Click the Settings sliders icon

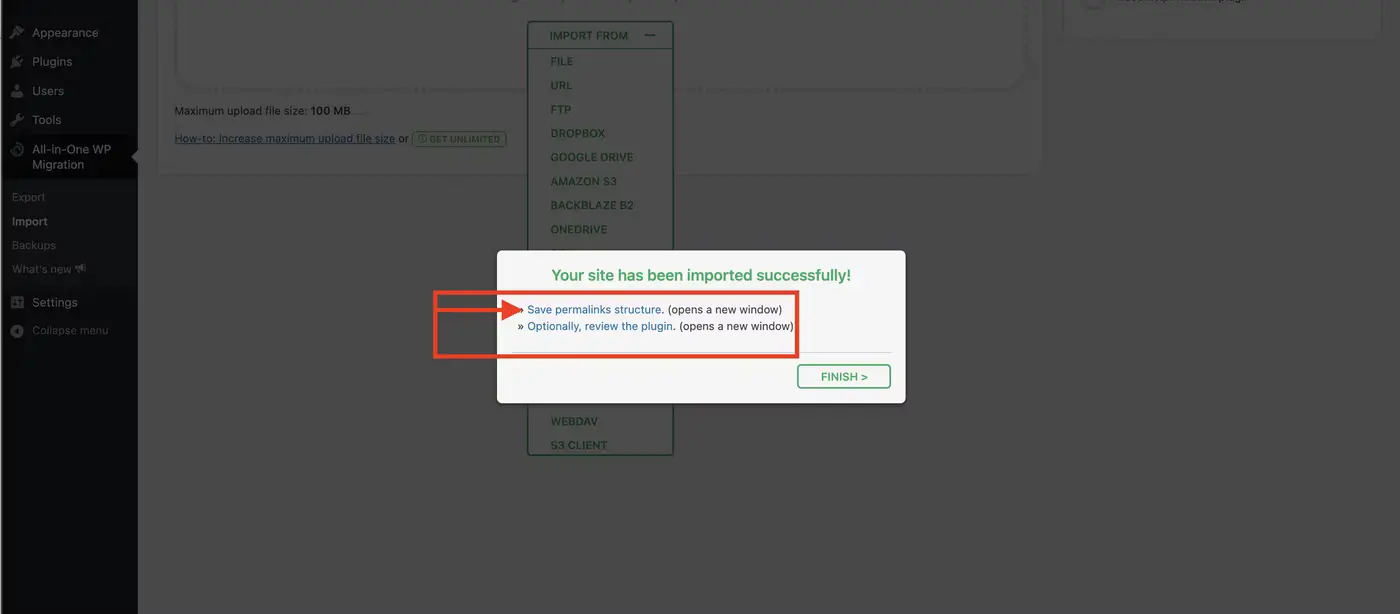coord(17,302)
